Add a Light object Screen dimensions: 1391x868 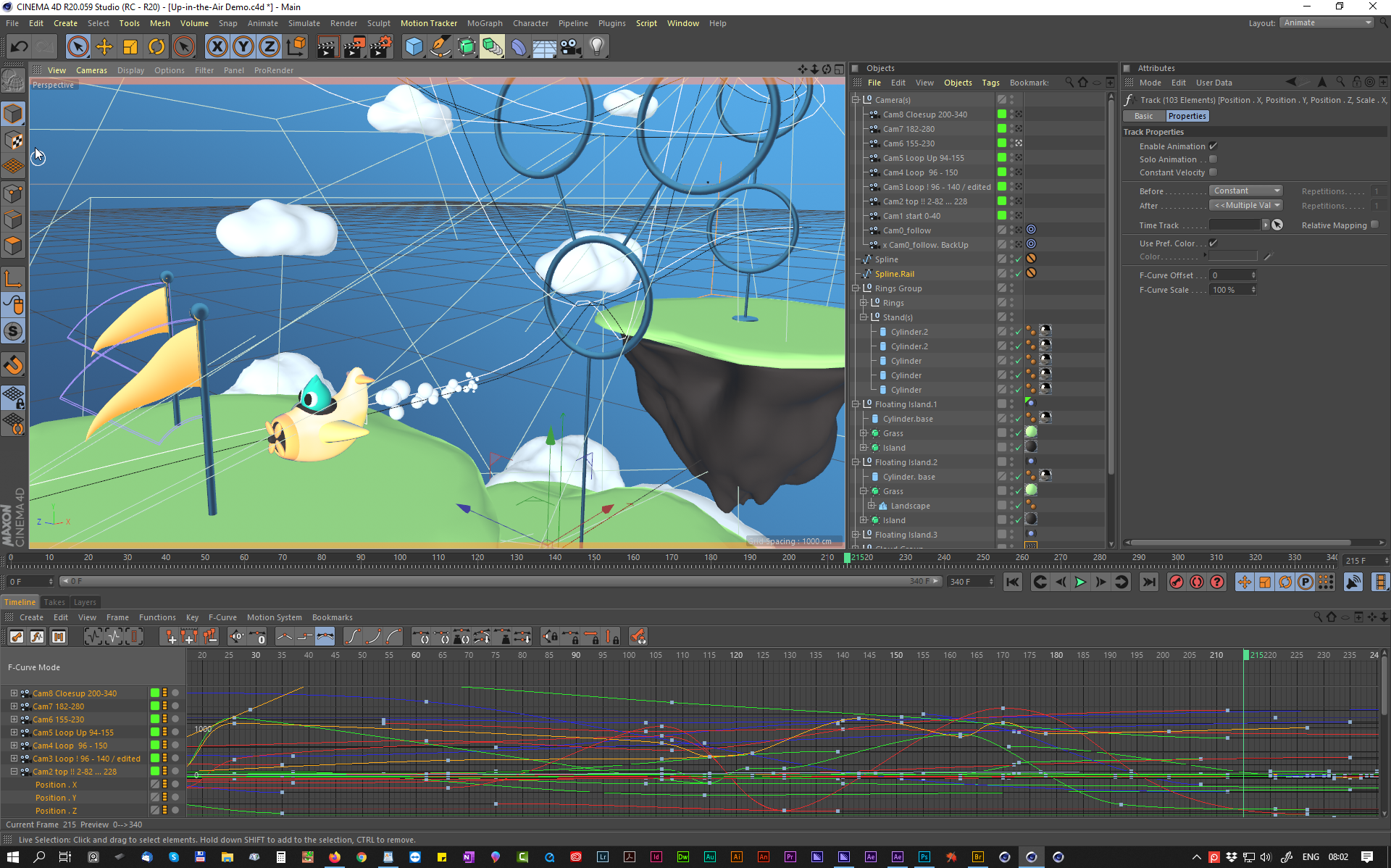coord(597,47)
